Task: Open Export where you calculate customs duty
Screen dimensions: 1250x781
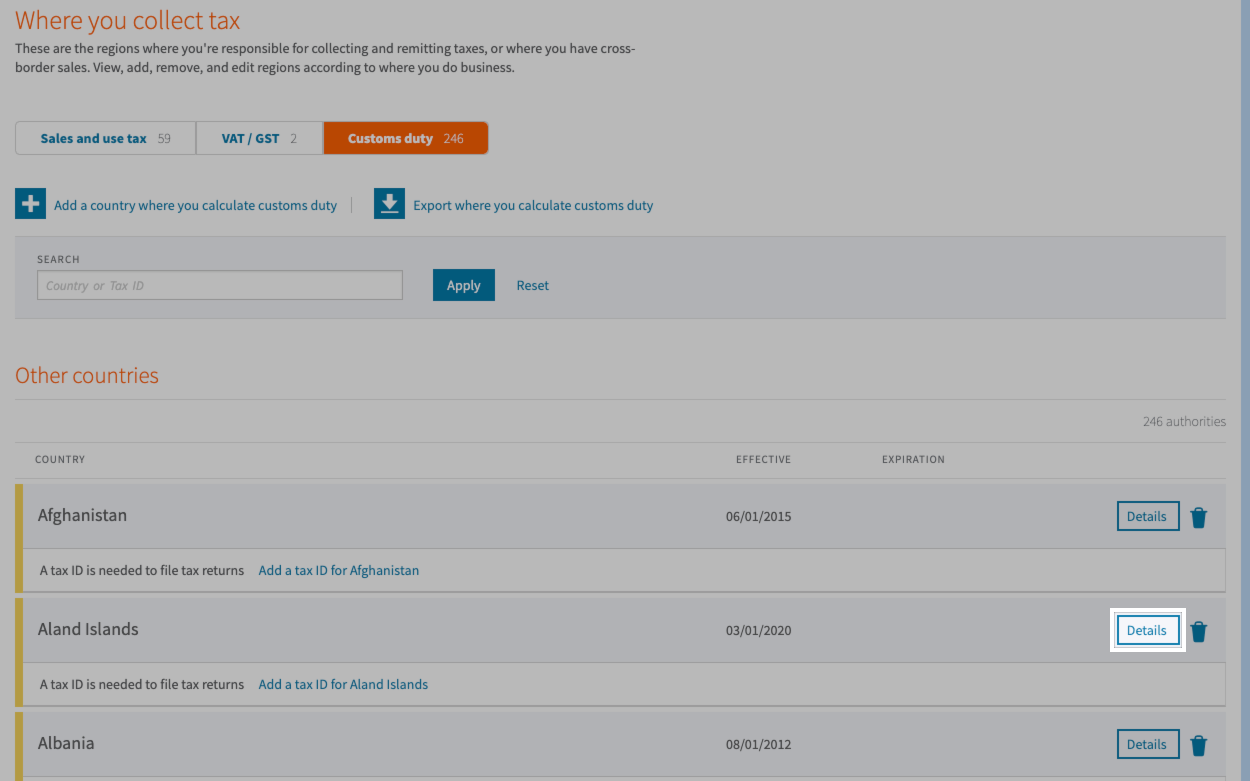Action: [533, 205]
